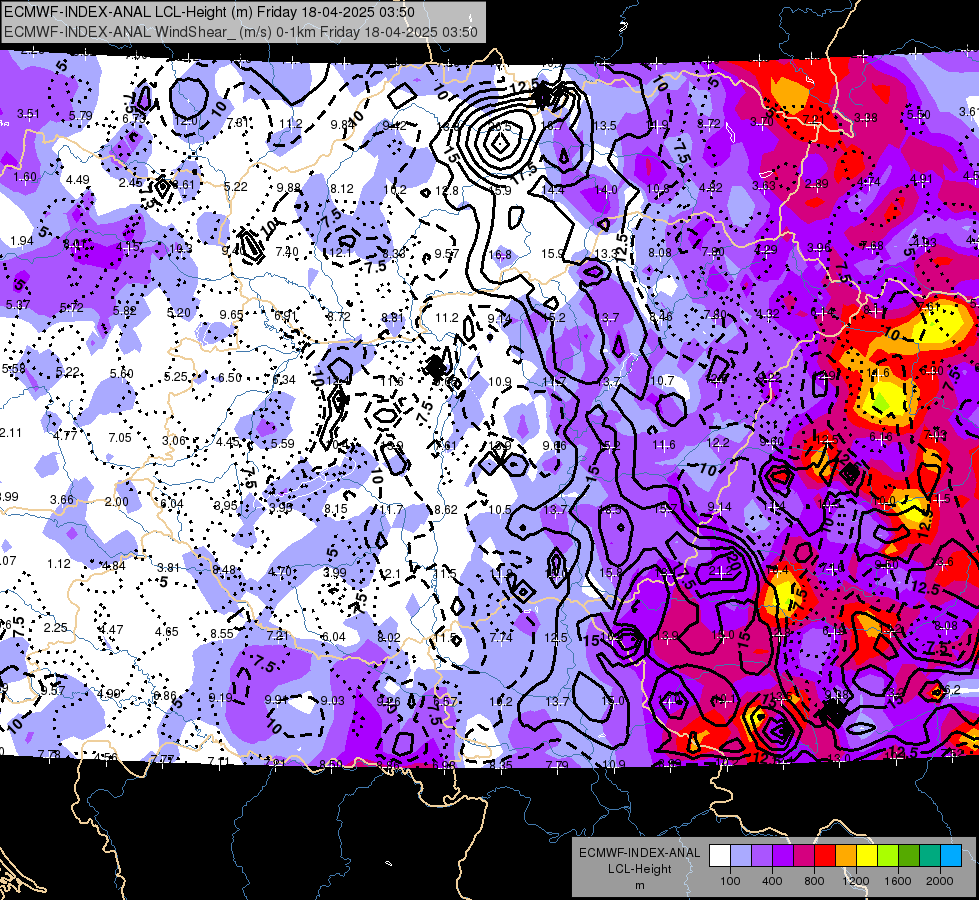This screenshot has width=979, height=900.
Task: Click the 6.34 grid value
Action: (x=284, y=380)
